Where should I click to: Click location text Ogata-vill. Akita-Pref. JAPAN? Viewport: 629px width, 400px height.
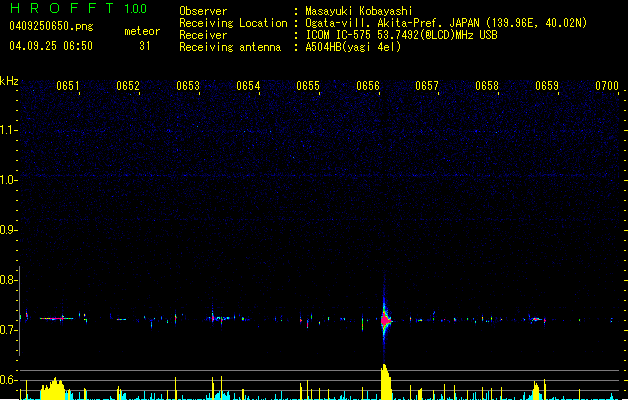pyautogui.click(x=392, y=23)
